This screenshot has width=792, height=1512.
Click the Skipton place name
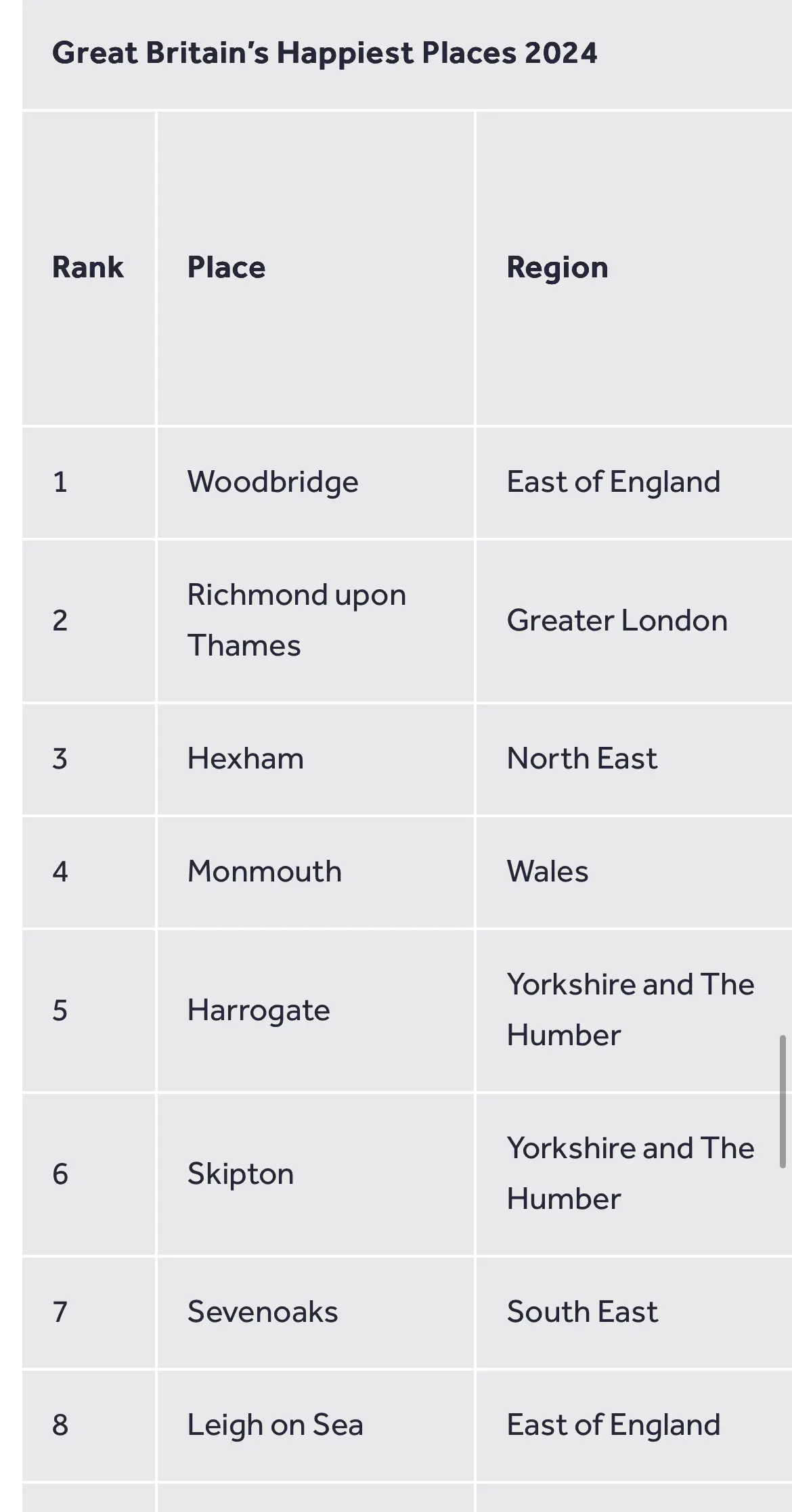click(240, 1174)
